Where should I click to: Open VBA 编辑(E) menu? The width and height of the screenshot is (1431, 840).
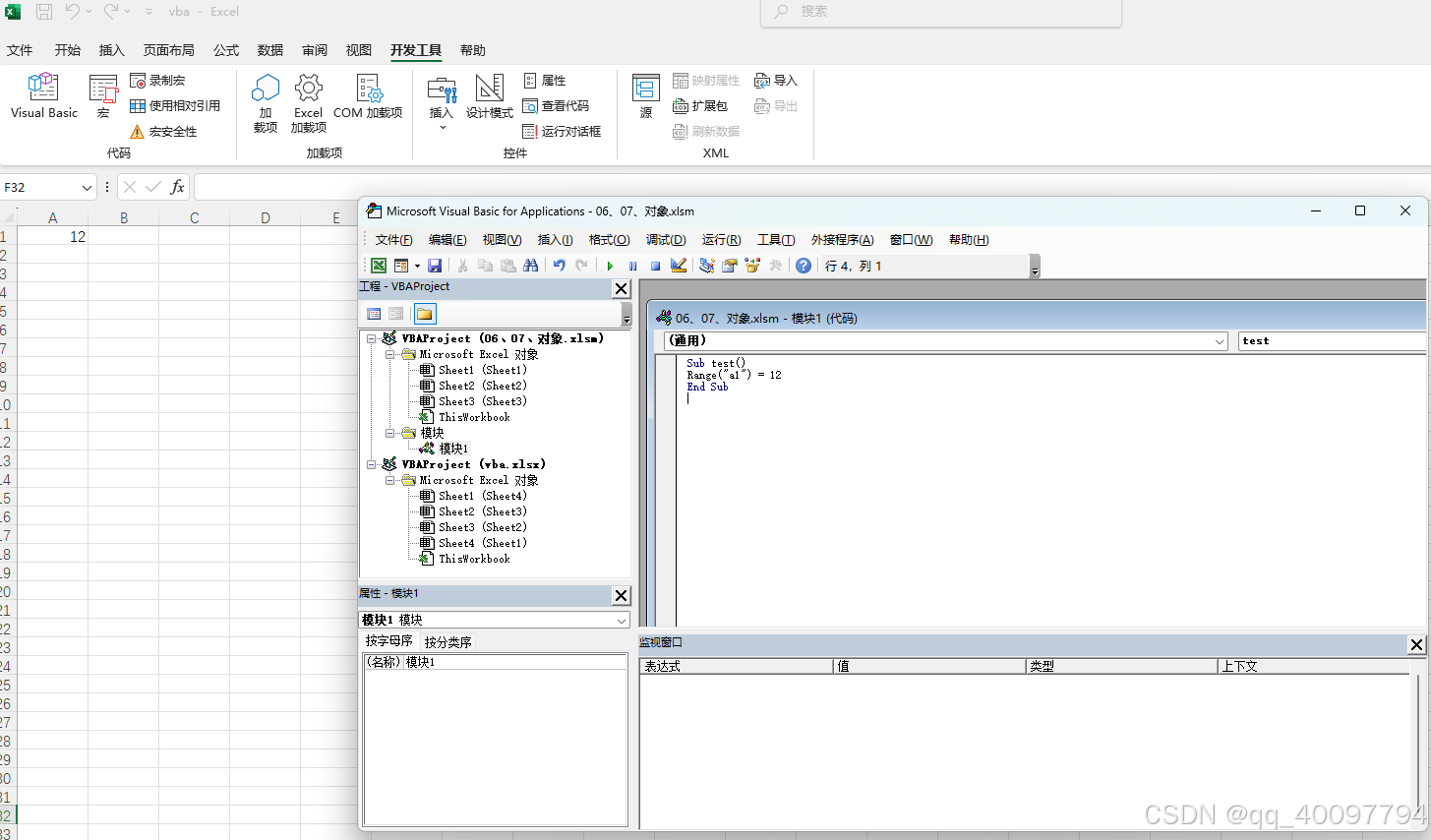[447, 240]
